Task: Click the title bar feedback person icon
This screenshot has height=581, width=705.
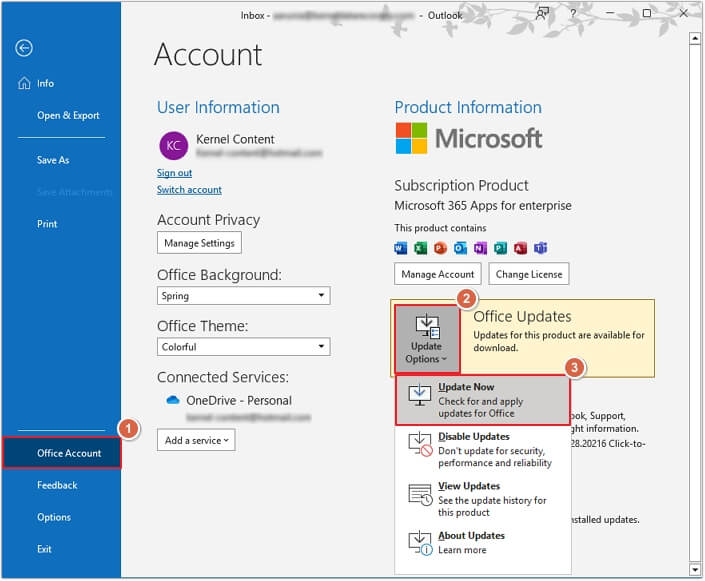Action: click(x=543, y=13)
